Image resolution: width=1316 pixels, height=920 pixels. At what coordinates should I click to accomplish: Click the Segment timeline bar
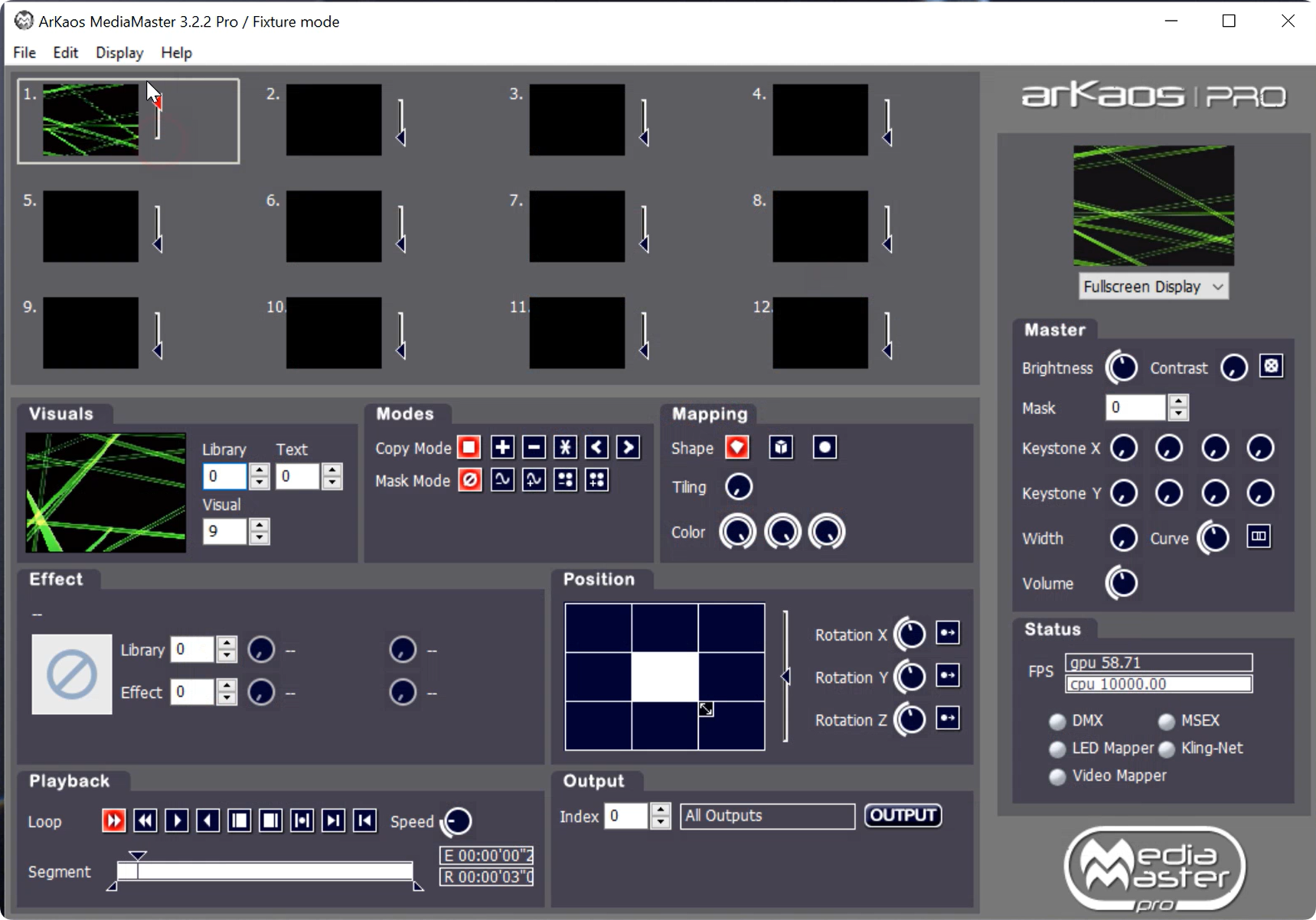(264, 871)
